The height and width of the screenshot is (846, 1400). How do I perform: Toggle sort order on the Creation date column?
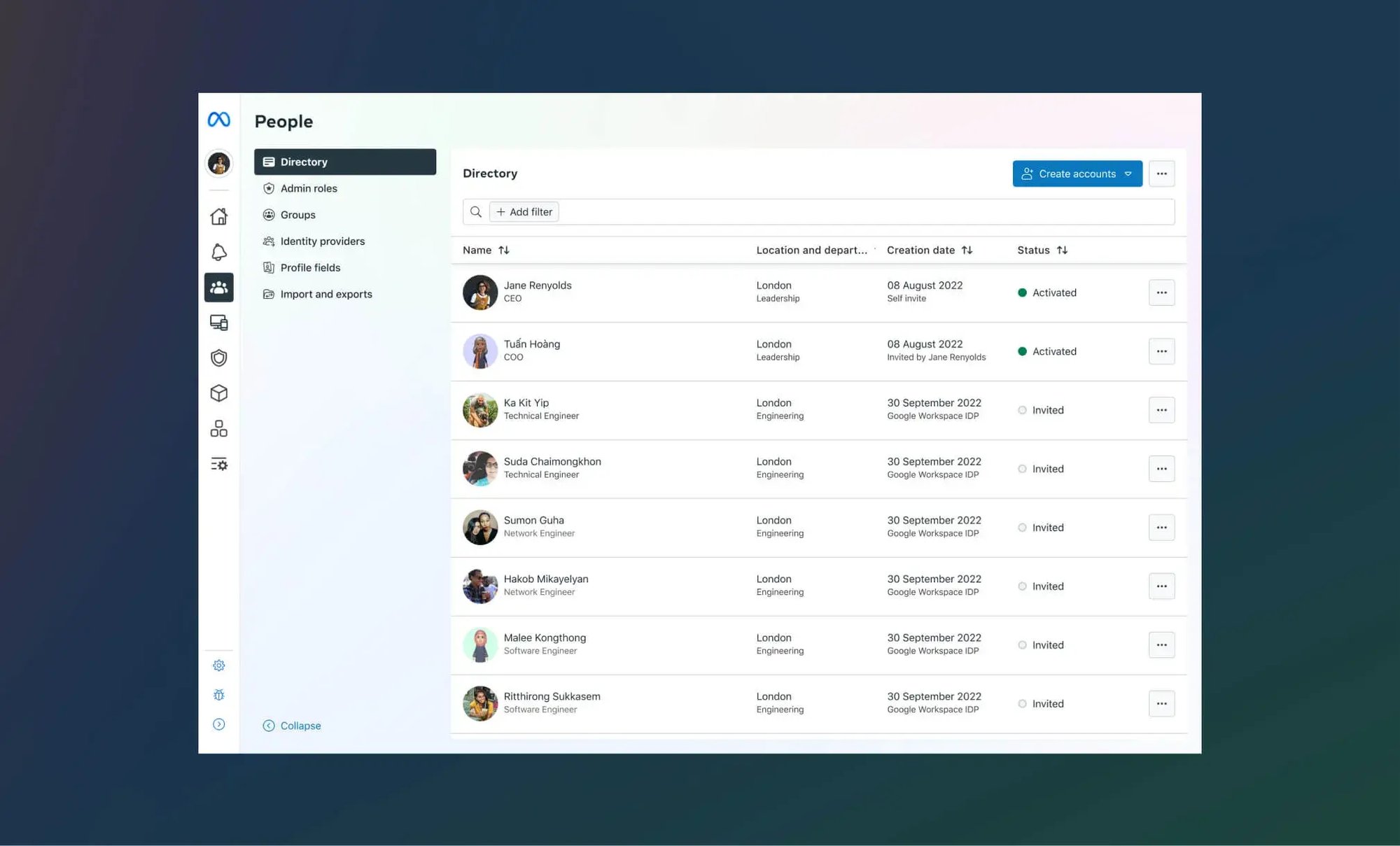968,250
